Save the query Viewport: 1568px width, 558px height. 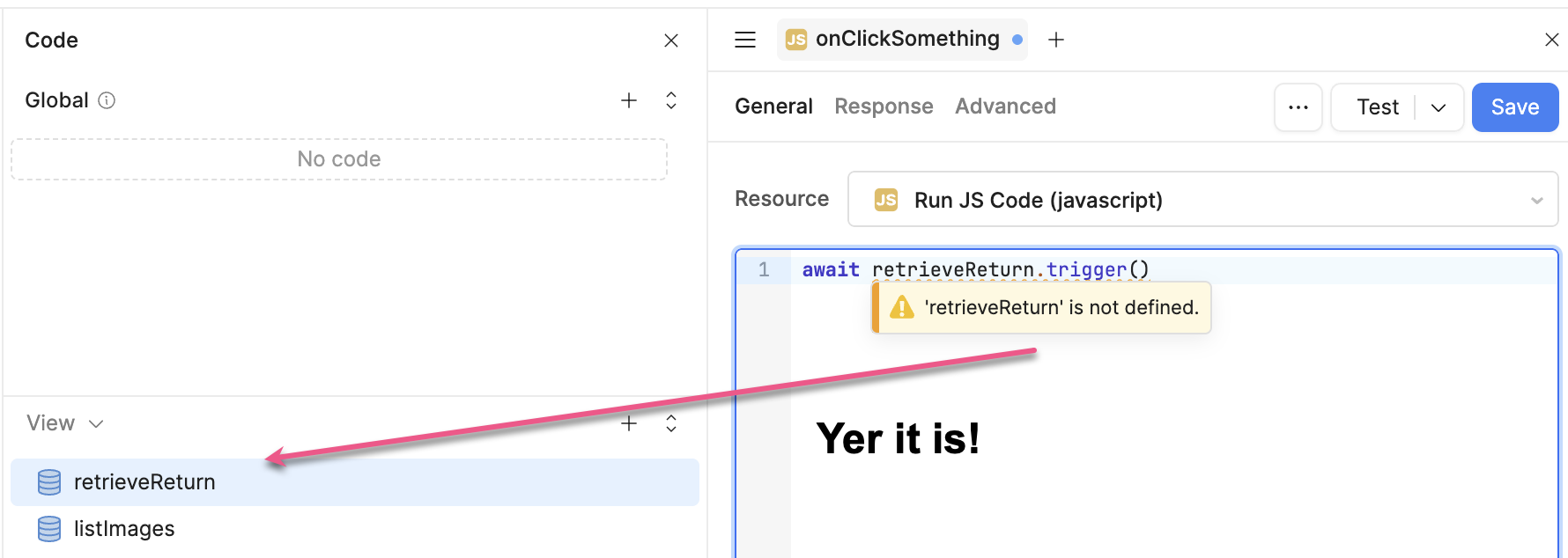[x=1514, y=107]
